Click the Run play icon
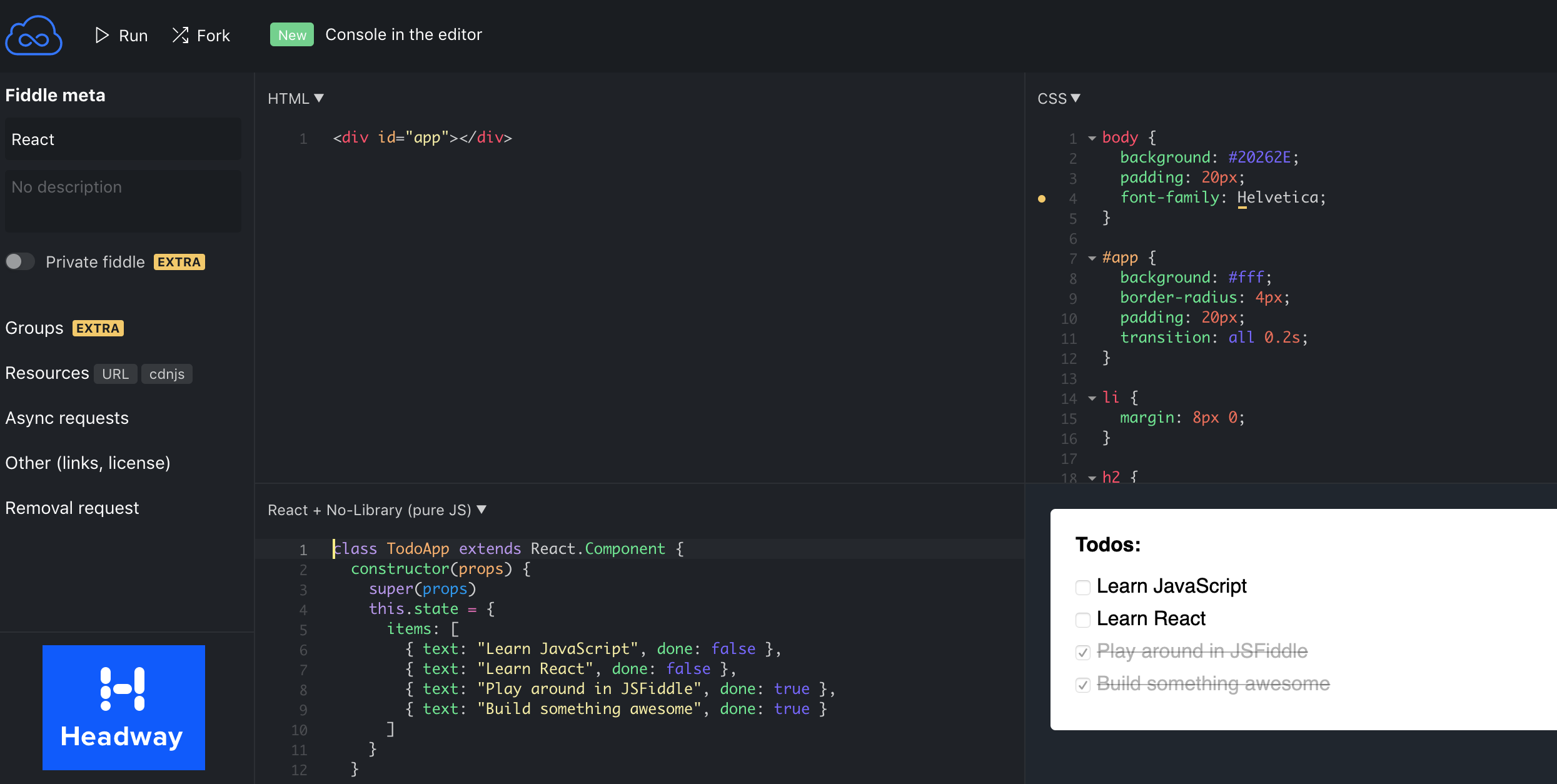1557x784 pixels. tap(102, 35)
